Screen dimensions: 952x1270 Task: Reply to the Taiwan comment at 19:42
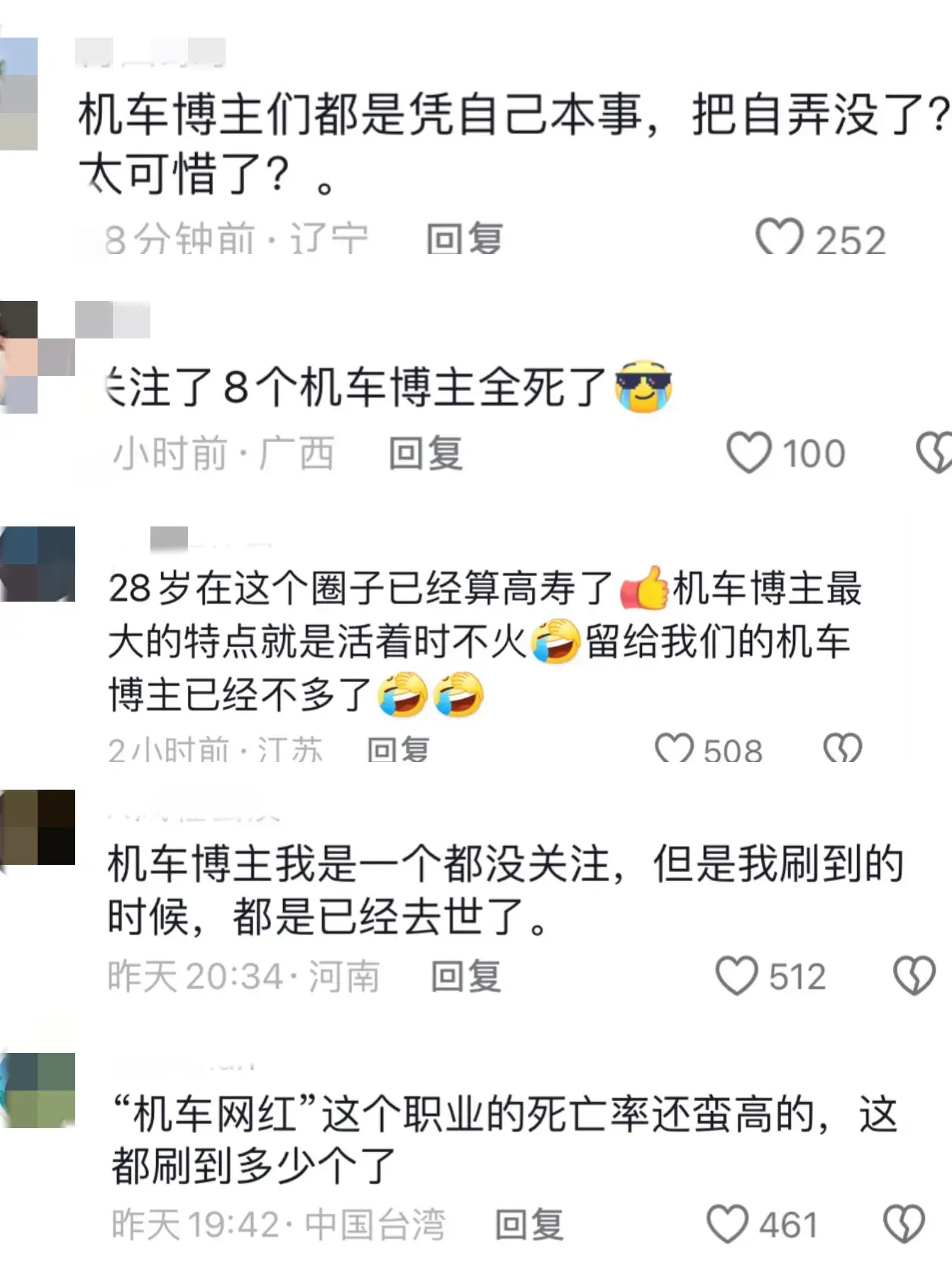pos(529,1225)
